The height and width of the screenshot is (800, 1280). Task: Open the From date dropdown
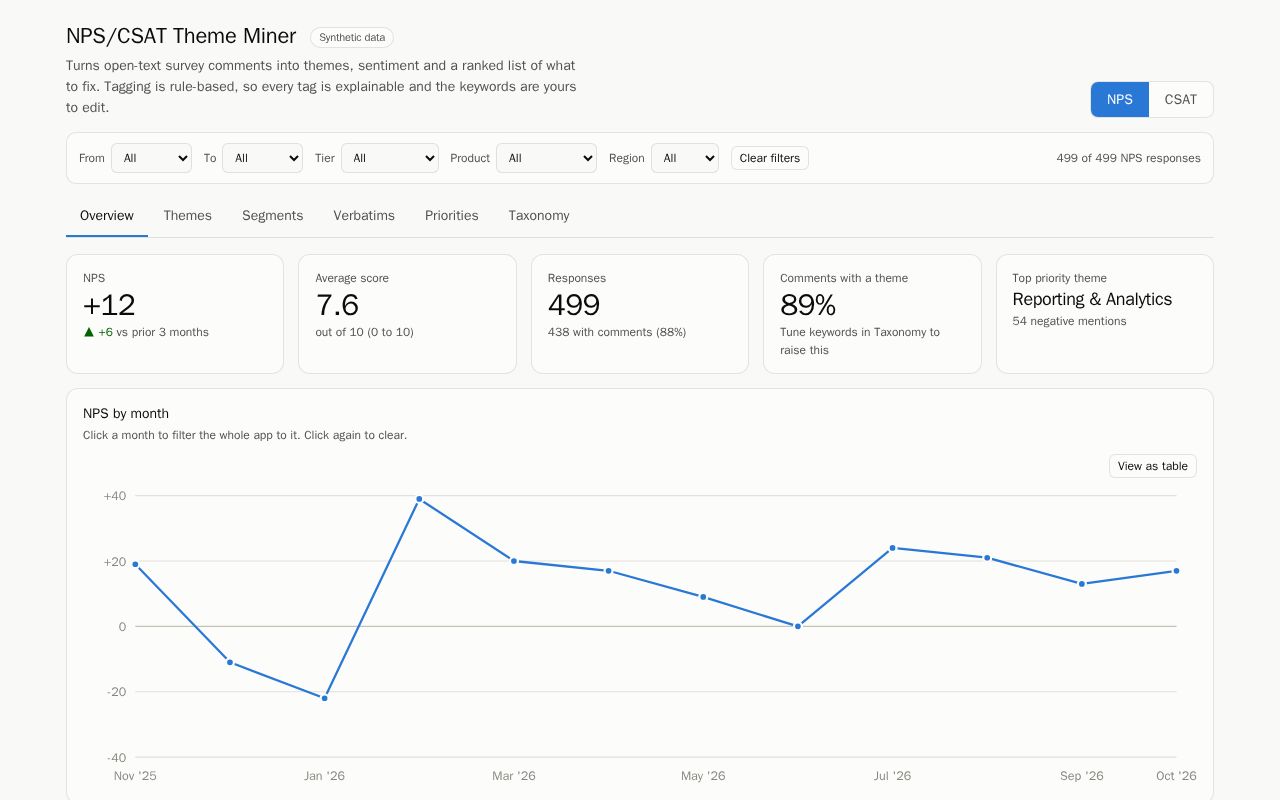coord(151,158)
